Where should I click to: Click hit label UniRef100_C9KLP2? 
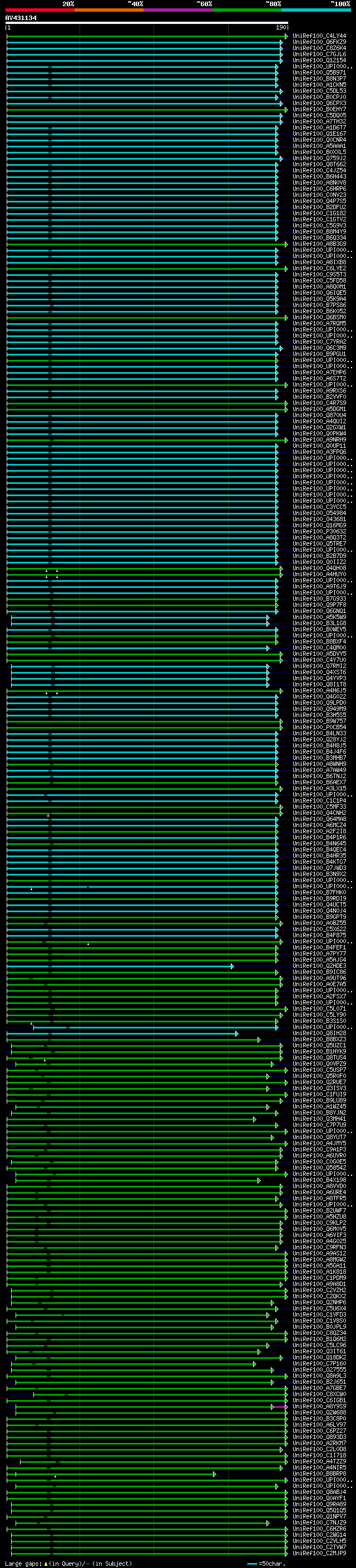point(319,1223)
